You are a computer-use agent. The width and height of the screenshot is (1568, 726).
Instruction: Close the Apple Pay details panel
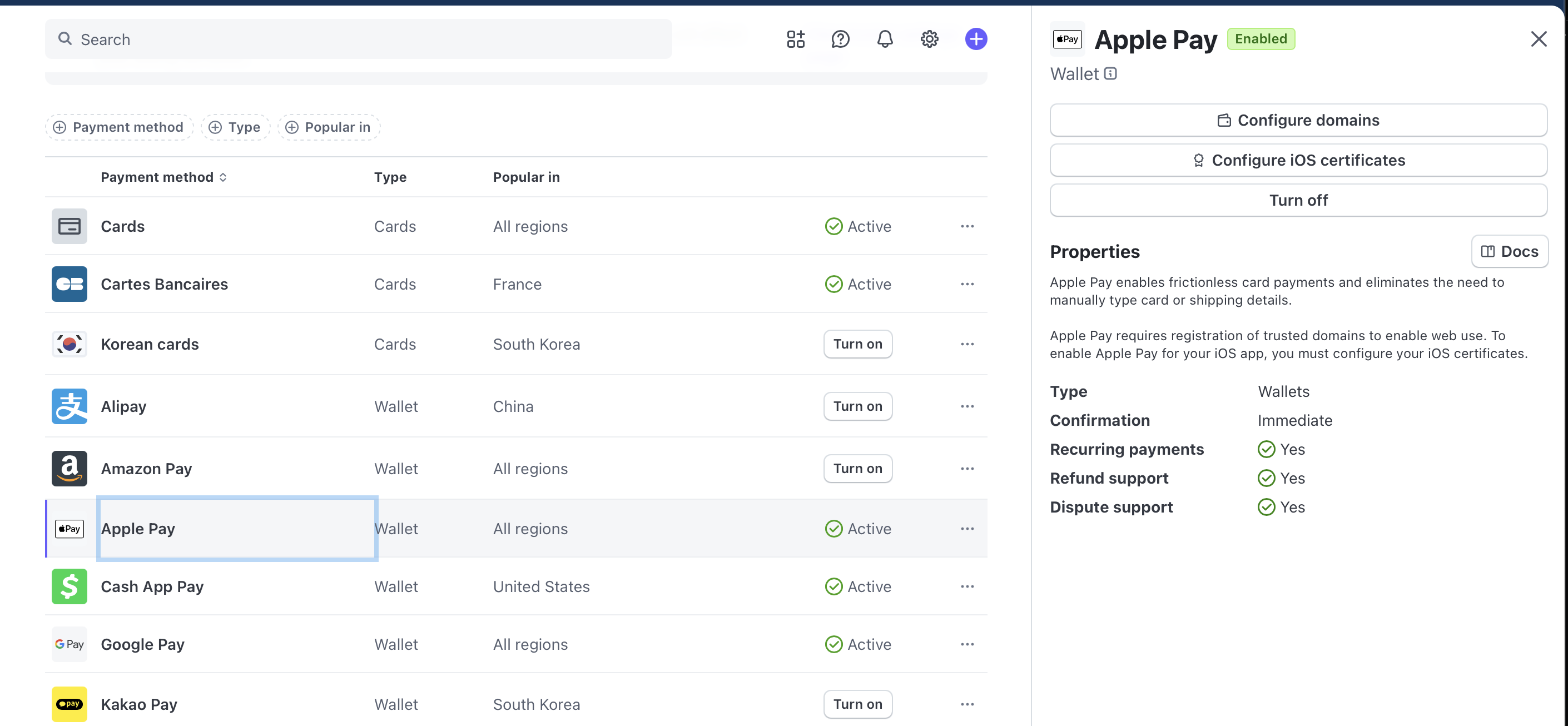1538,39
